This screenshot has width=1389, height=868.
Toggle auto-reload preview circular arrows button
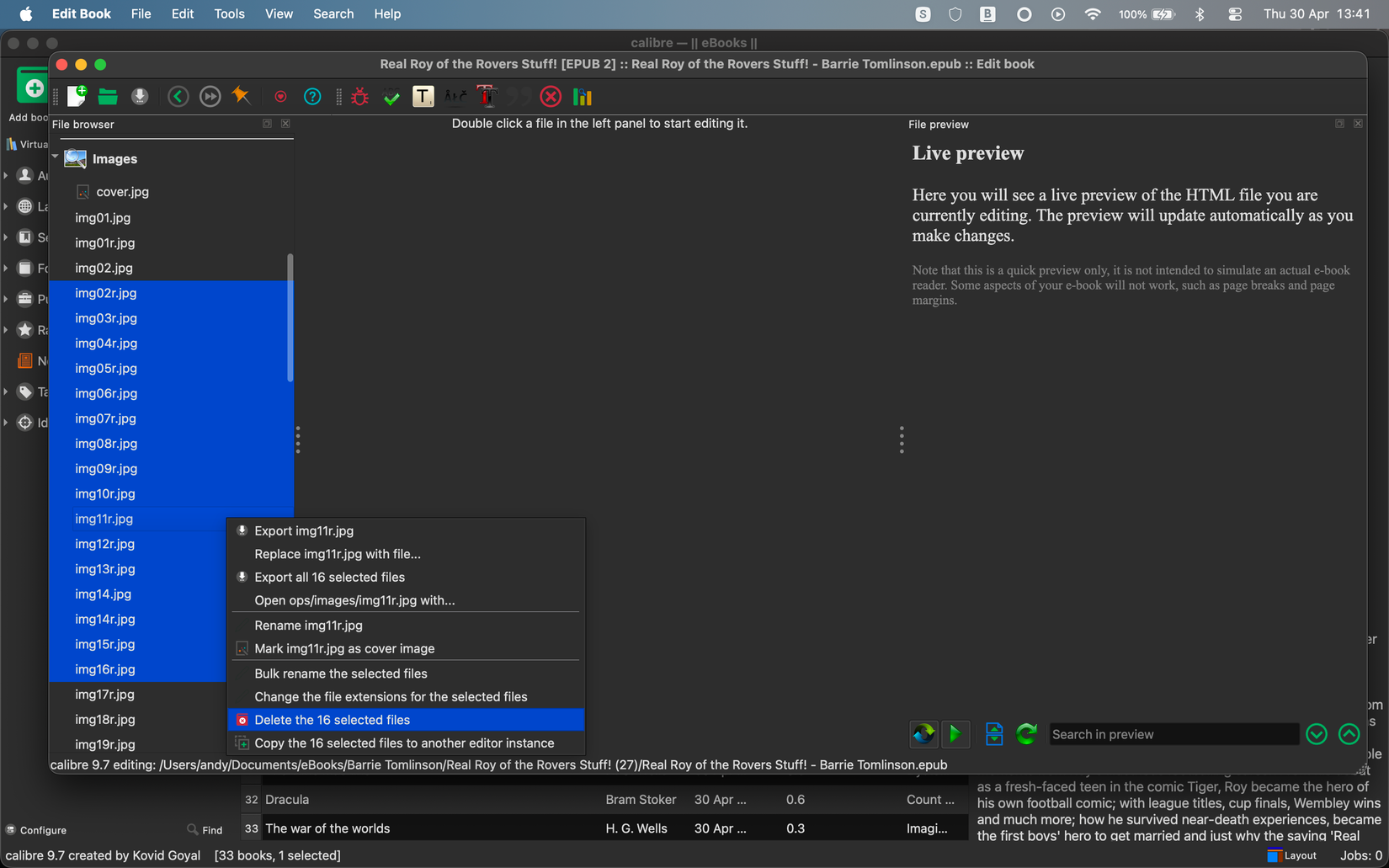[x=923, y=734]
